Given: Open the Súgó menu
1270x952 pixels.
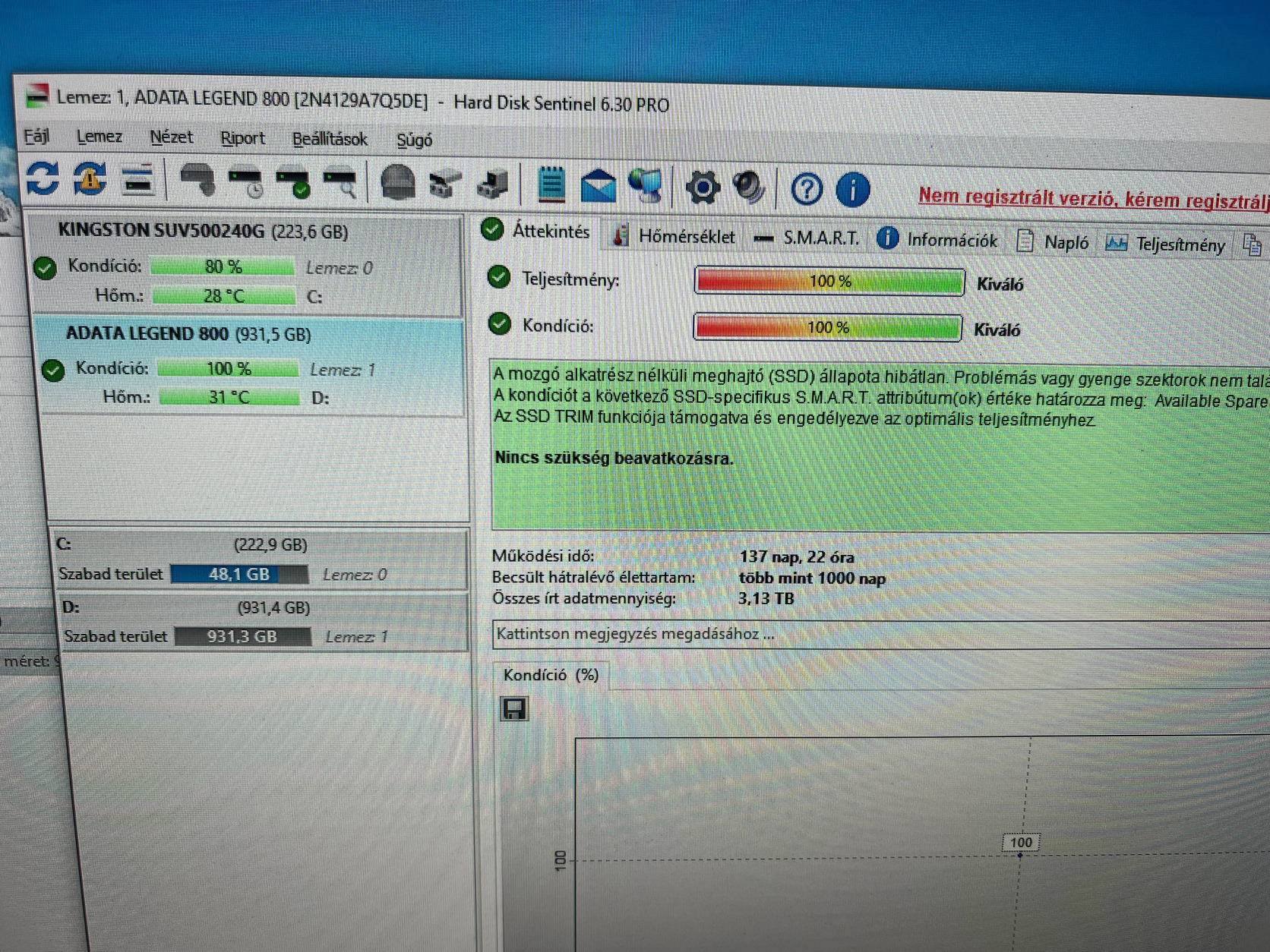Looking at the screenshot, I should (x=414, y=140).
